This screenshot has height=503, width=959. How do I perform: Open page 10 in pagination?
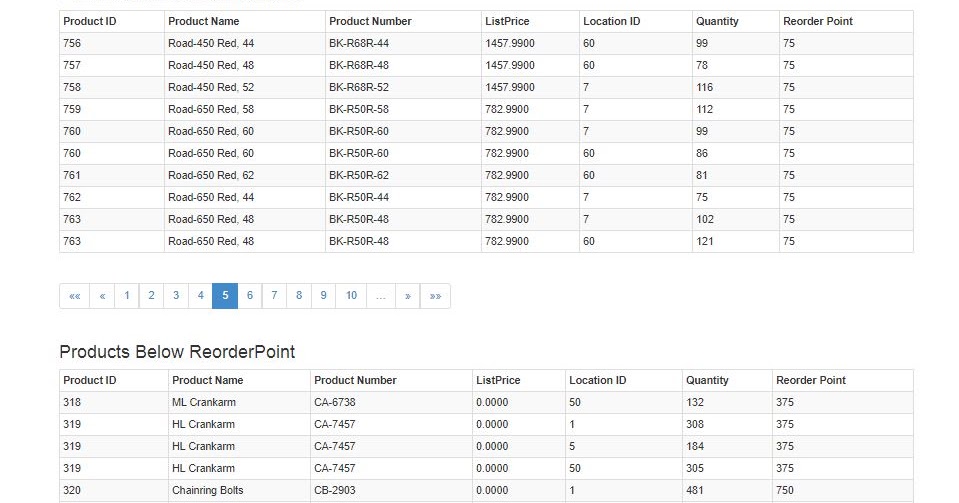pos(351,296)
